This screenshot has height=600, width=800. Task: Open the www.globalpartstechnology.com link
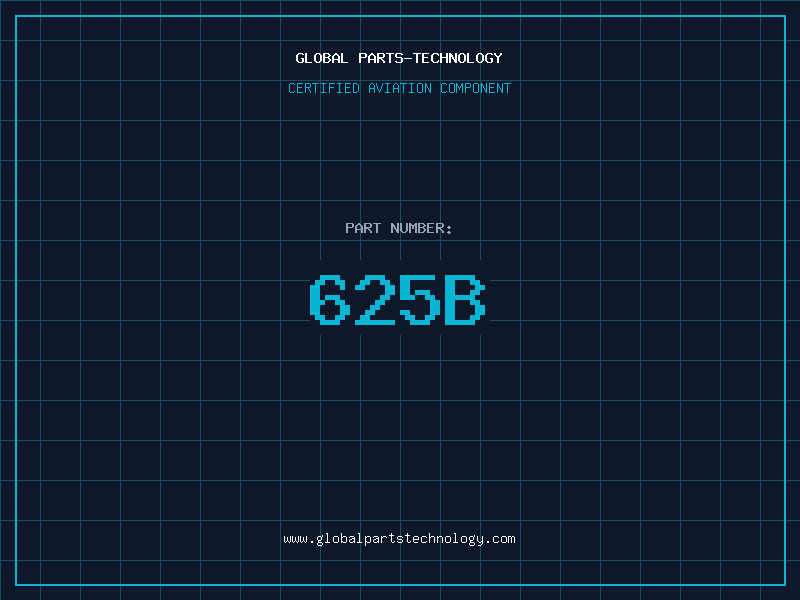399,539
